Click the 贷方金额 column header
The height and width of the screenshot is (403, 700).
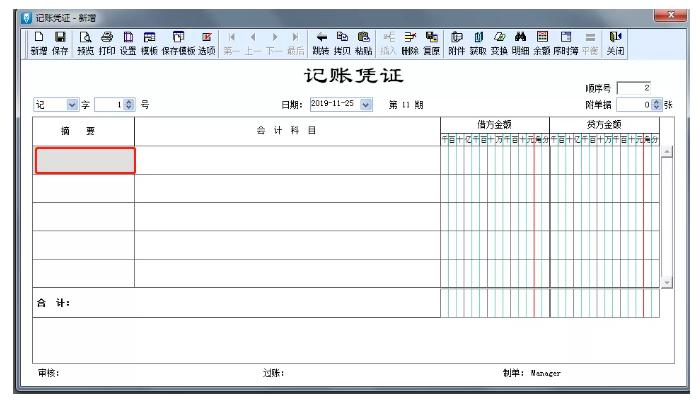[x=604, y=125]
